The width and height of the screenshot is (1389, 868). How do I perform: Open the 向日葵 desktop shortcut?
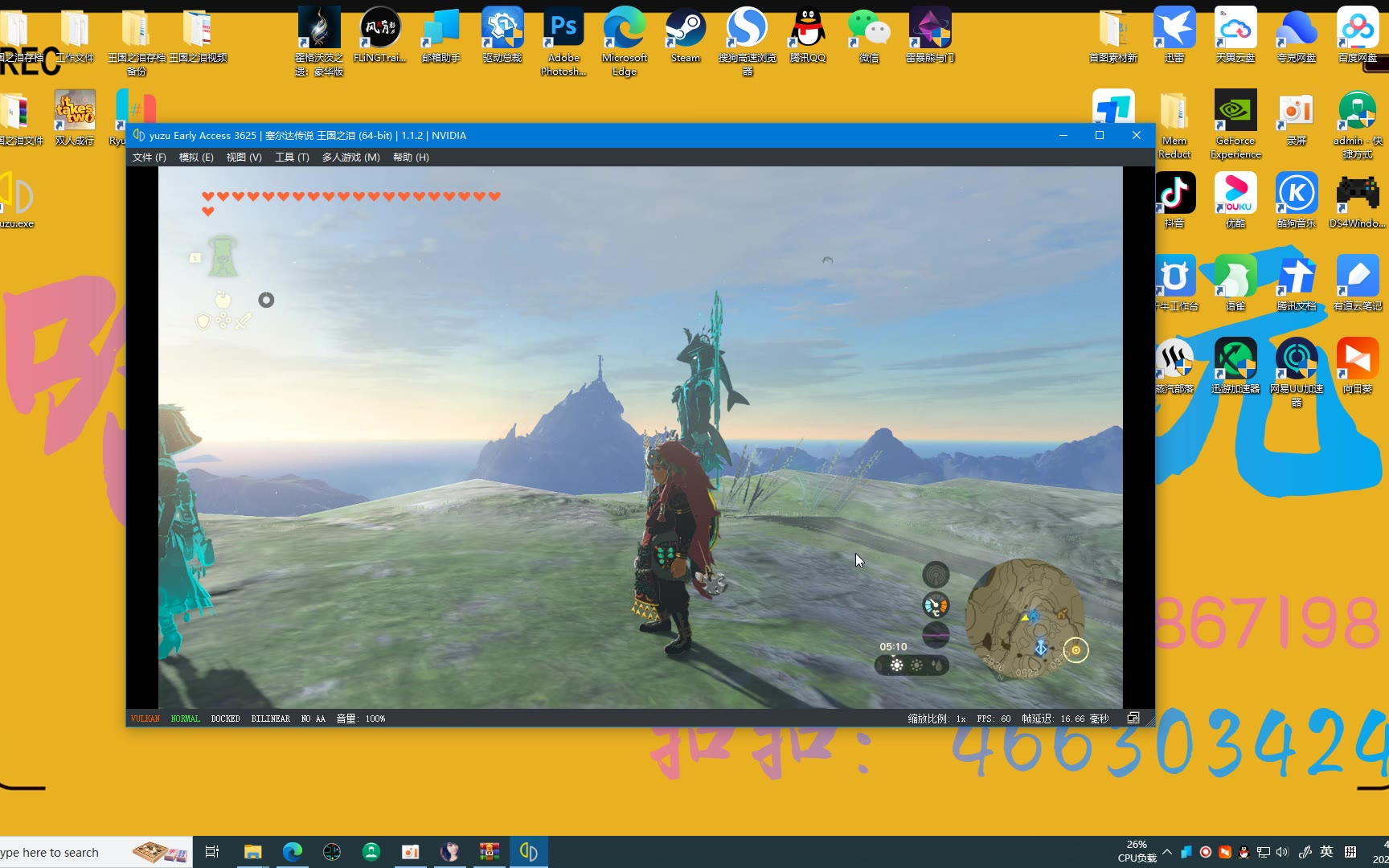[1358, 366]
